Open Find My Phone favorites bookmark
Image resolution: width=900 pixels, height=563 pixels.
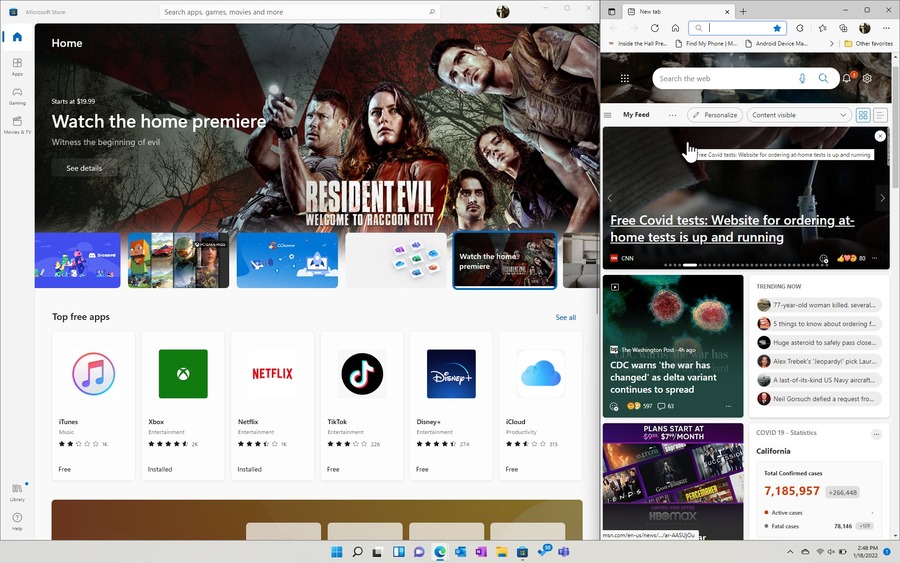[705, 44]
